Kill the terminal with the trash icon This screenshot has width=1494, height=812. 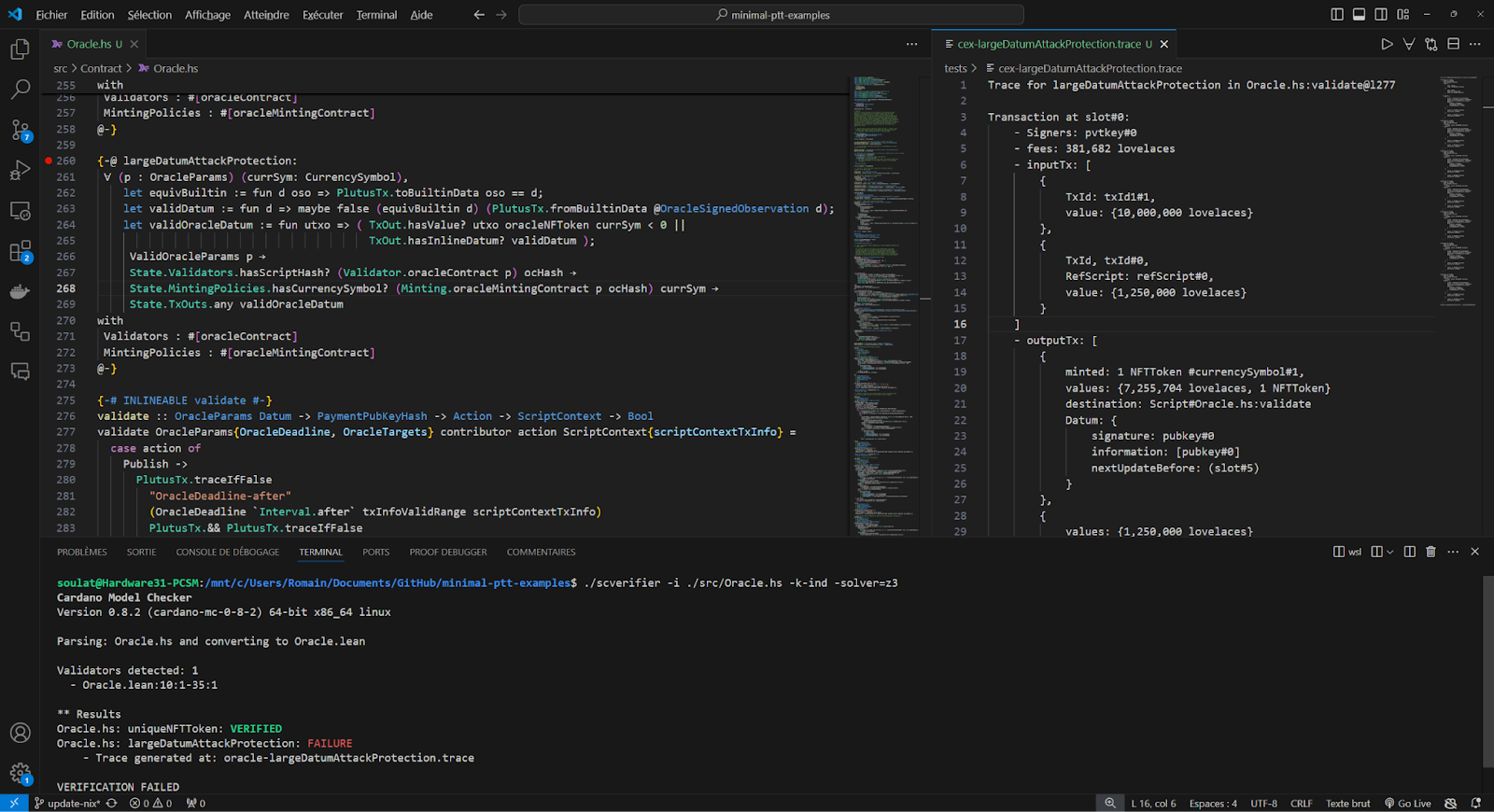point(1431,552)
